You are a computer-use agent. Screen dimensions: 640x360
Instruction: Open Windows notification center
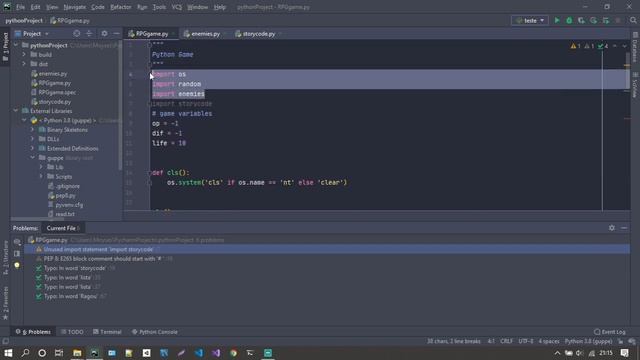[624, 353]
